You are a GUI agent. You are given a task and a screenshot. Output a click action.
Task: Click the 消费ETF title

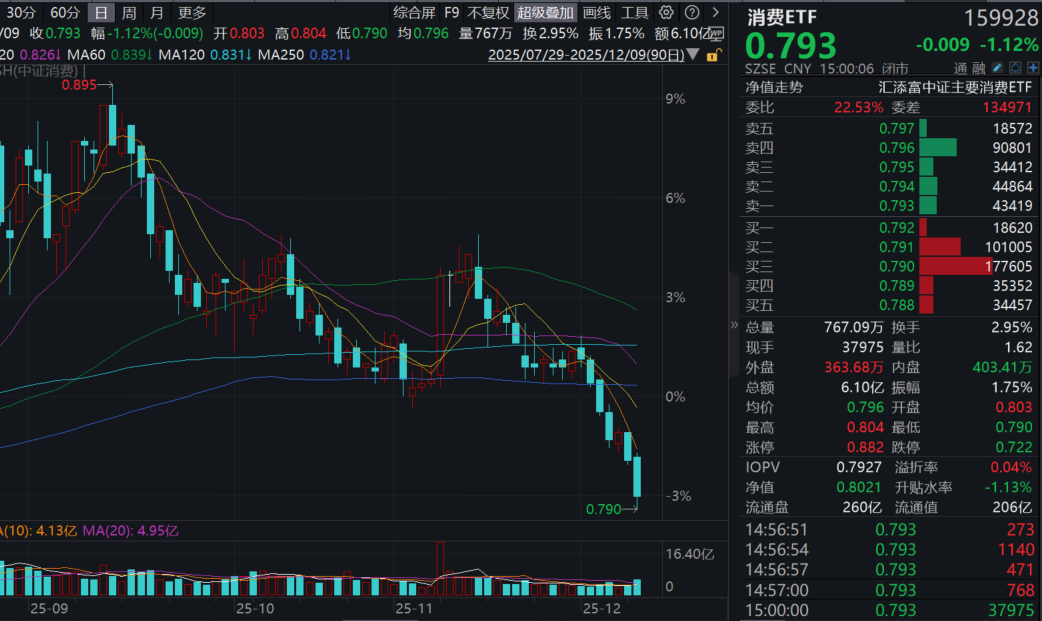click(x=782, y=17)
